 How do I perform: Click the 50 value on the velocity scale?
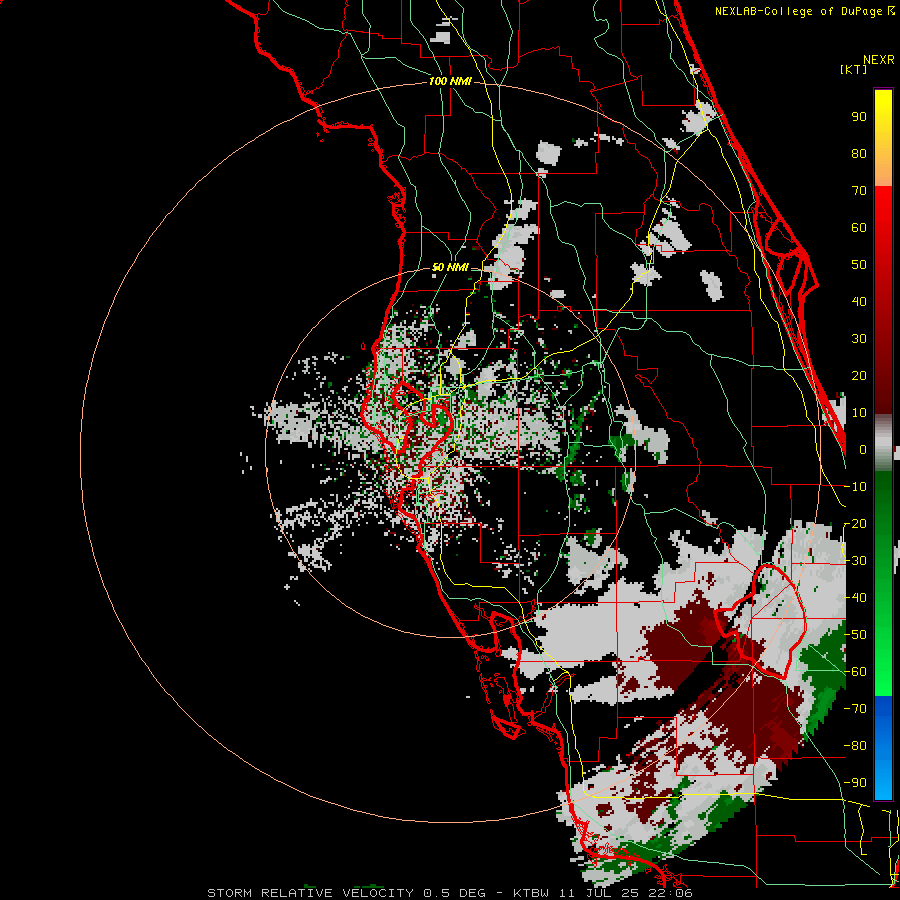859,265
